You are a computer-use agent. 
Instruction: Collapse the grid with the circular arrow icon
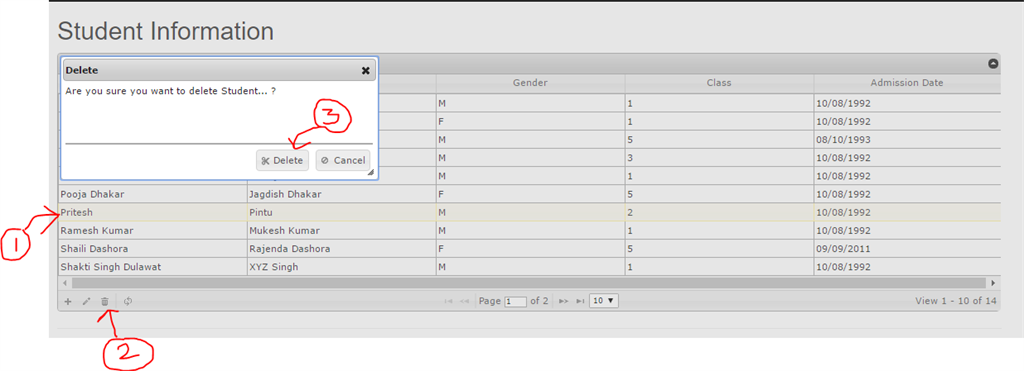point(993,64)
